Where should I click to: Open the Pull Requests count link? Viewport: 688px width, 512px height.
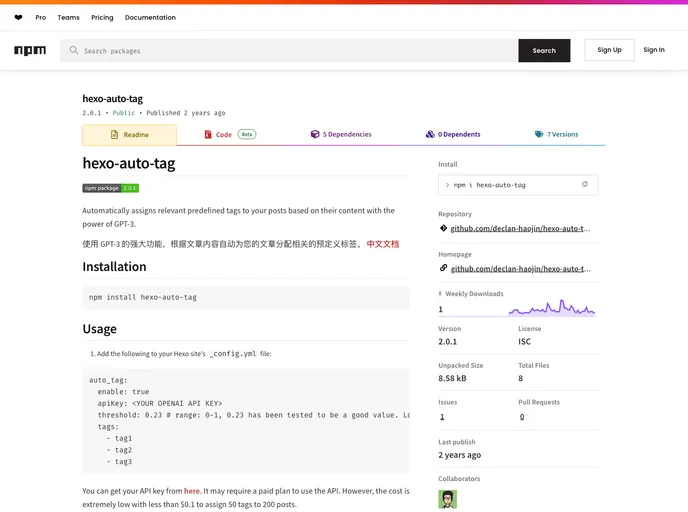click(522, 417)
